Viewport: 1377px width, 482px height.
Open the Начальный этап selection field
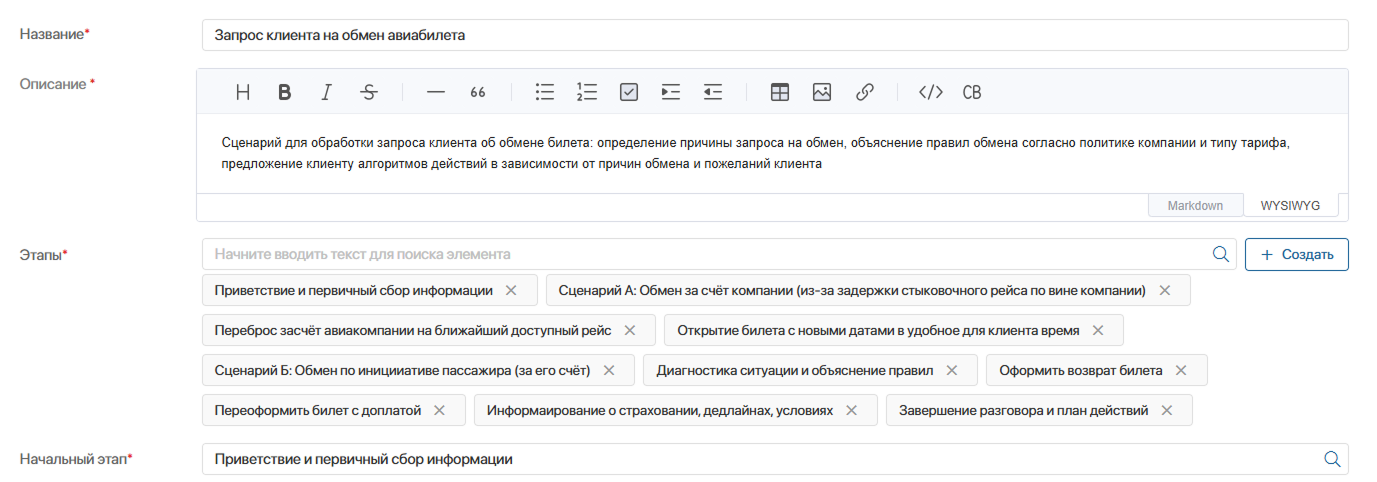[x=775, y=459]
